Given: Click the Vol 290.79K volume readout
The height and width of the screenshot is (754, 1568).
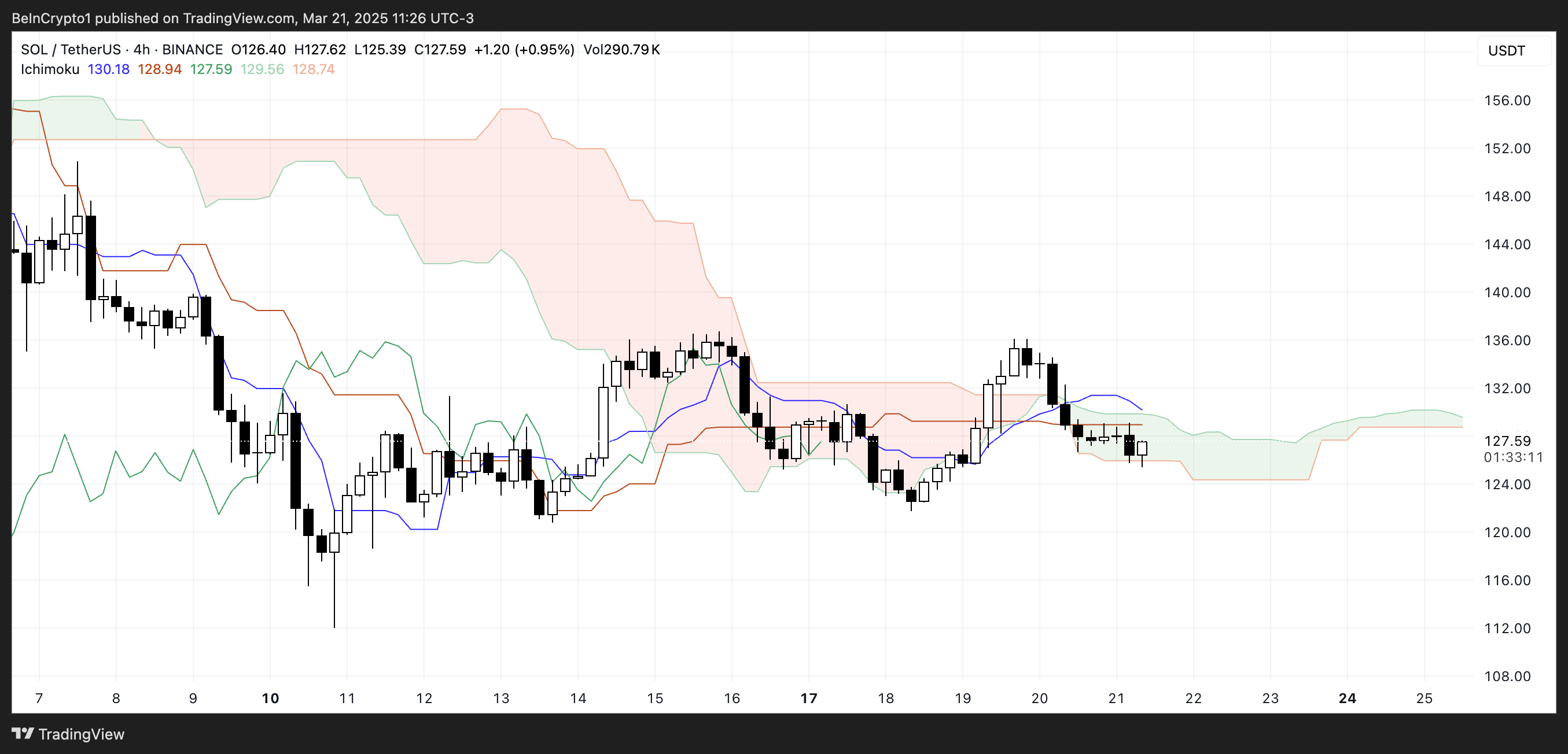Looking at the screenshot, I should tap(621, 49).
